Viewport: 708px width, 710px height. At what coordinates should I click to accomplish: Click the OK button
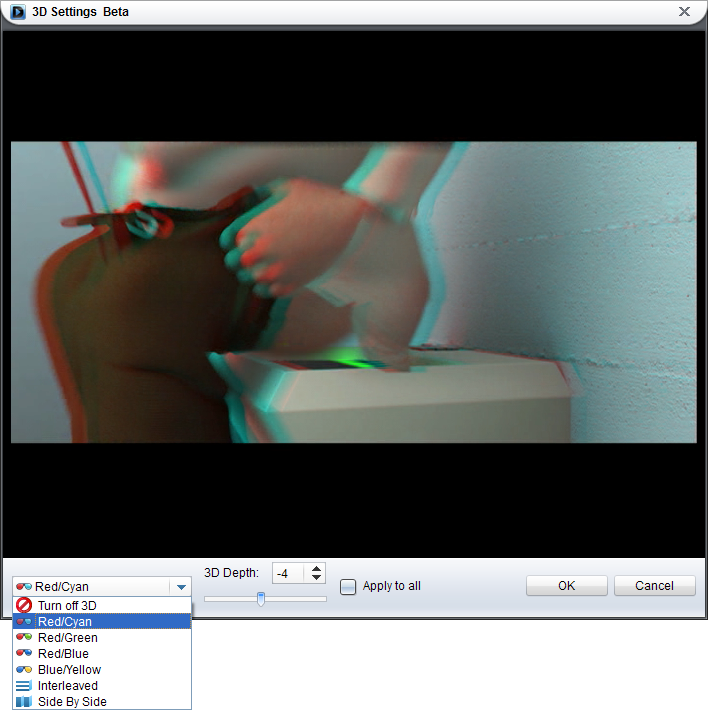click(566, 585)
